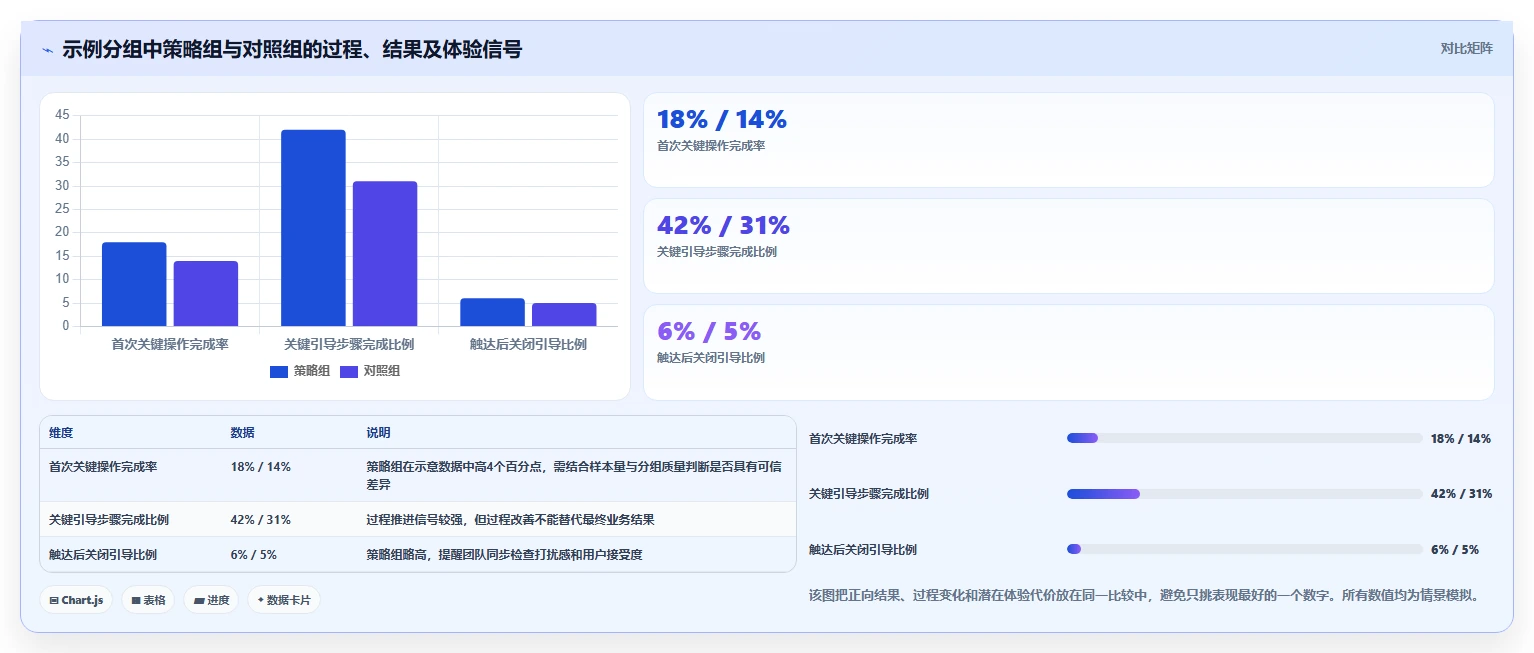This screenshot has height=653, width=1534.
Task: Click the 42% / 31% value beside progress bar
Action: pyautogui.click(x=1461, y=494)
